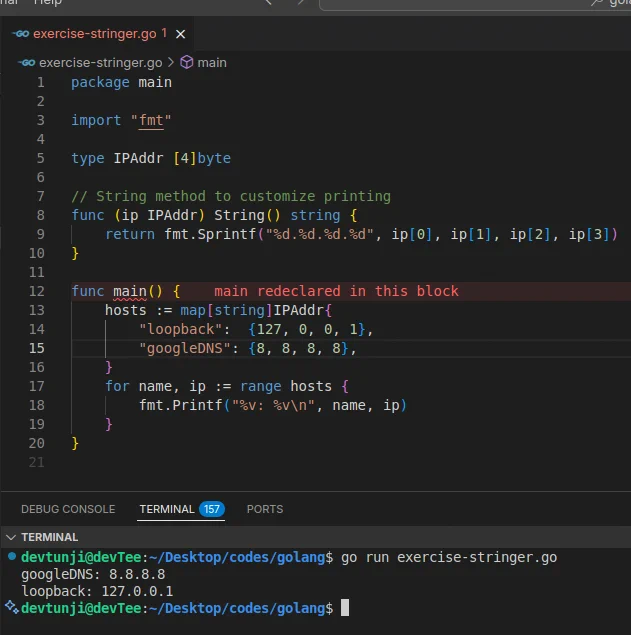Click the red-underlined main function name
Viewport: 631px width, 635px height.
(x=130, y=291)
